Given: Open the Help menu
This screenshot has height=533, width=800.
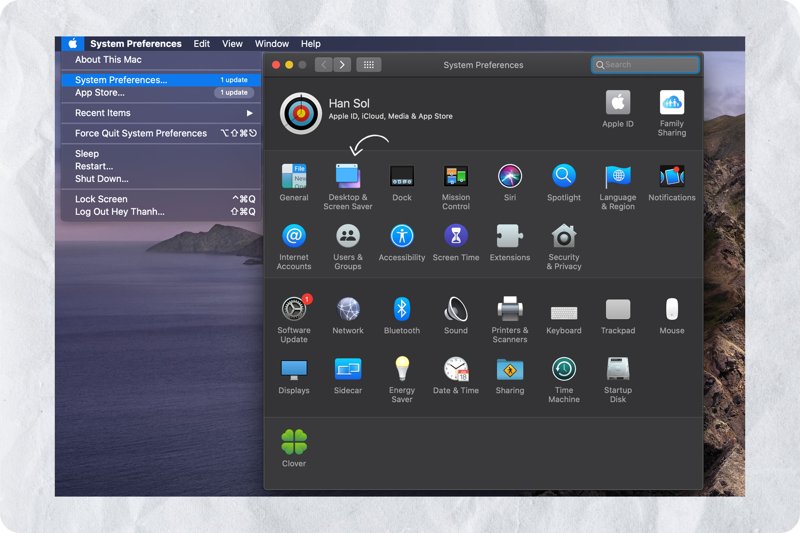Looking at the screenshot, I should coord(311,44).
